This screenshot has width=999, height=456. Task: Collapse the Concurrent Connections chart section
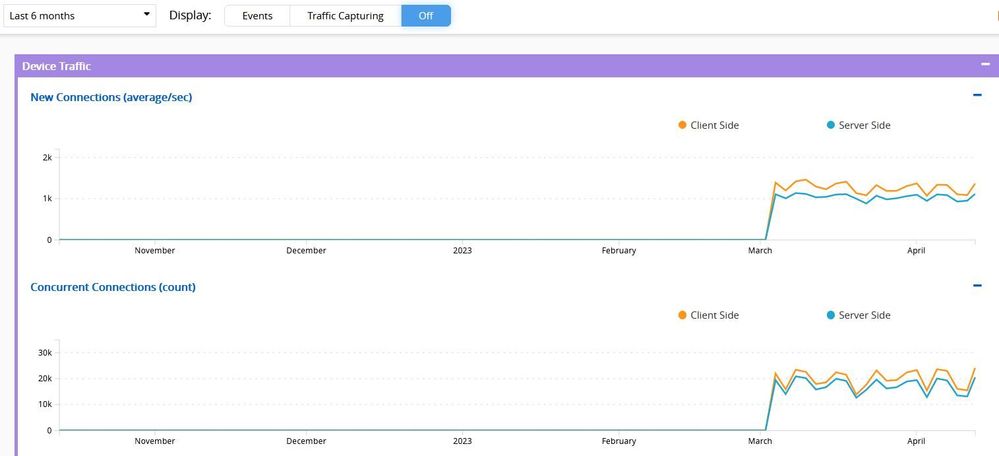click(x=977, y=286)
